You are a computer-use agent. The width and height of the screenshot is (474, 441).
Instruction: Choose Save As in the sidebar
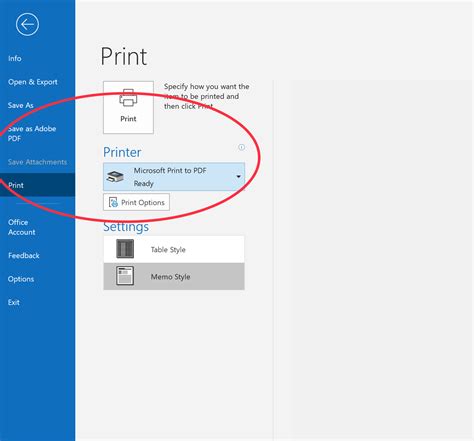[21, 105]
